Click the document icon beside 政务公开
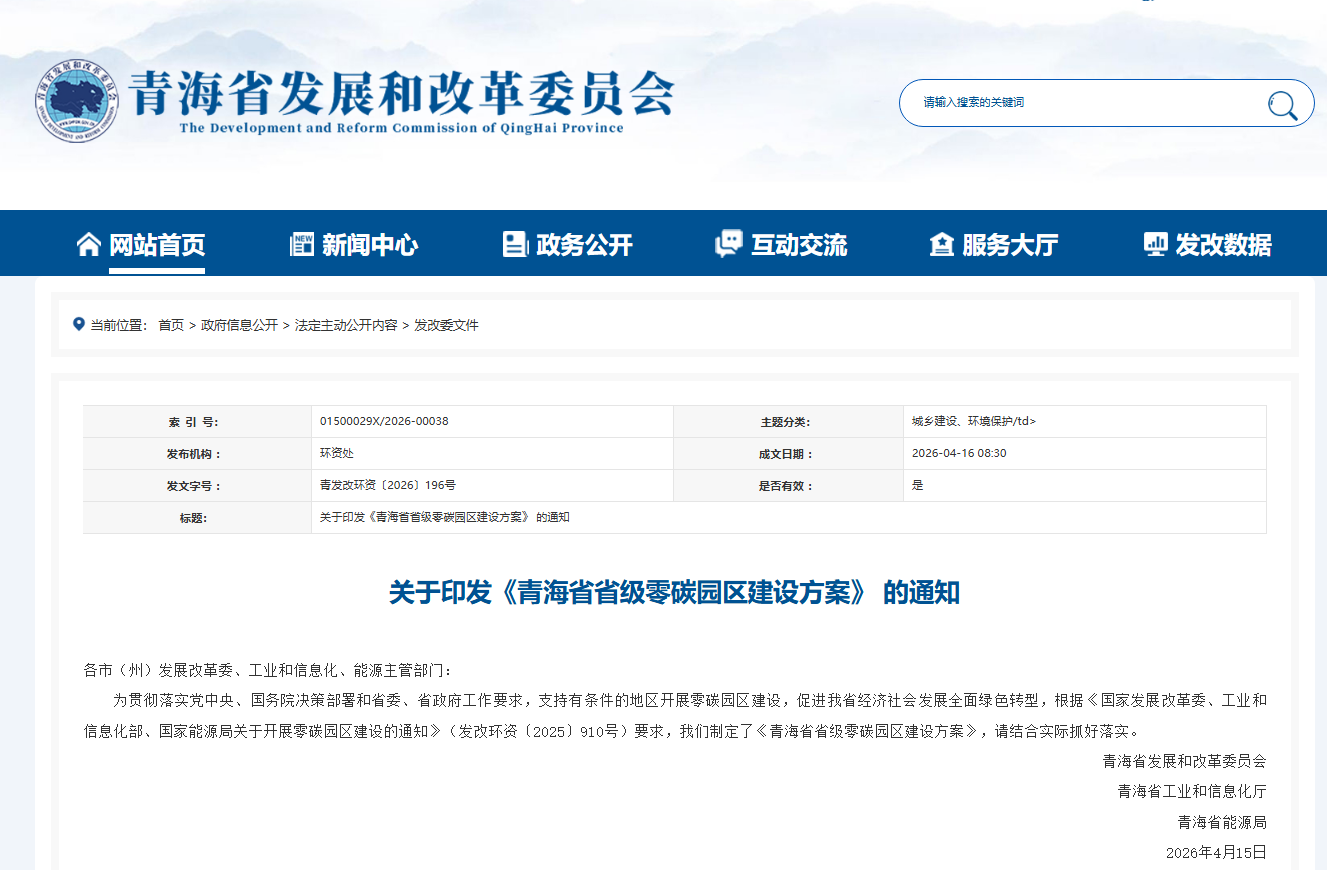 point(515,244)
